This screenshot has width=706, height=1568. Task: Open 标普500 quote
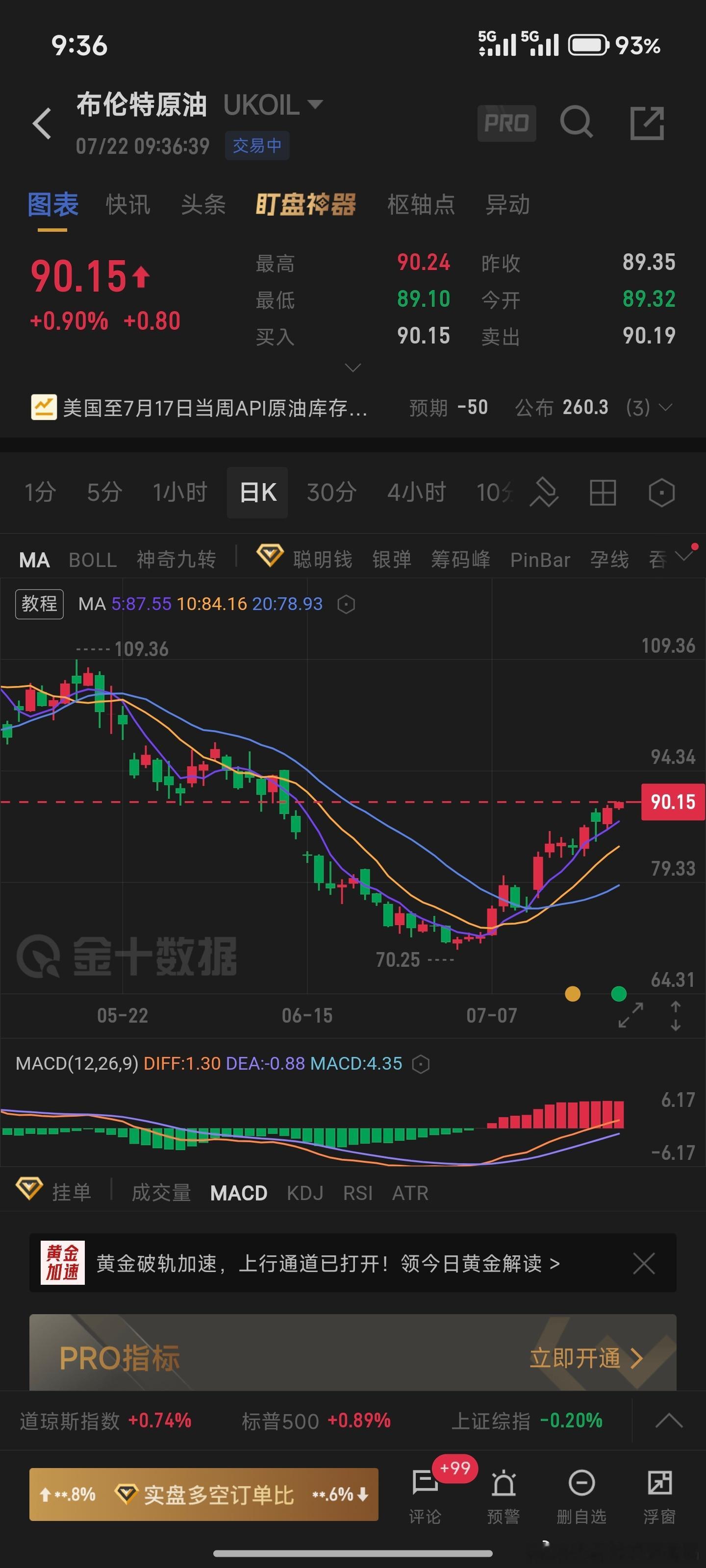pos(316,1421)
